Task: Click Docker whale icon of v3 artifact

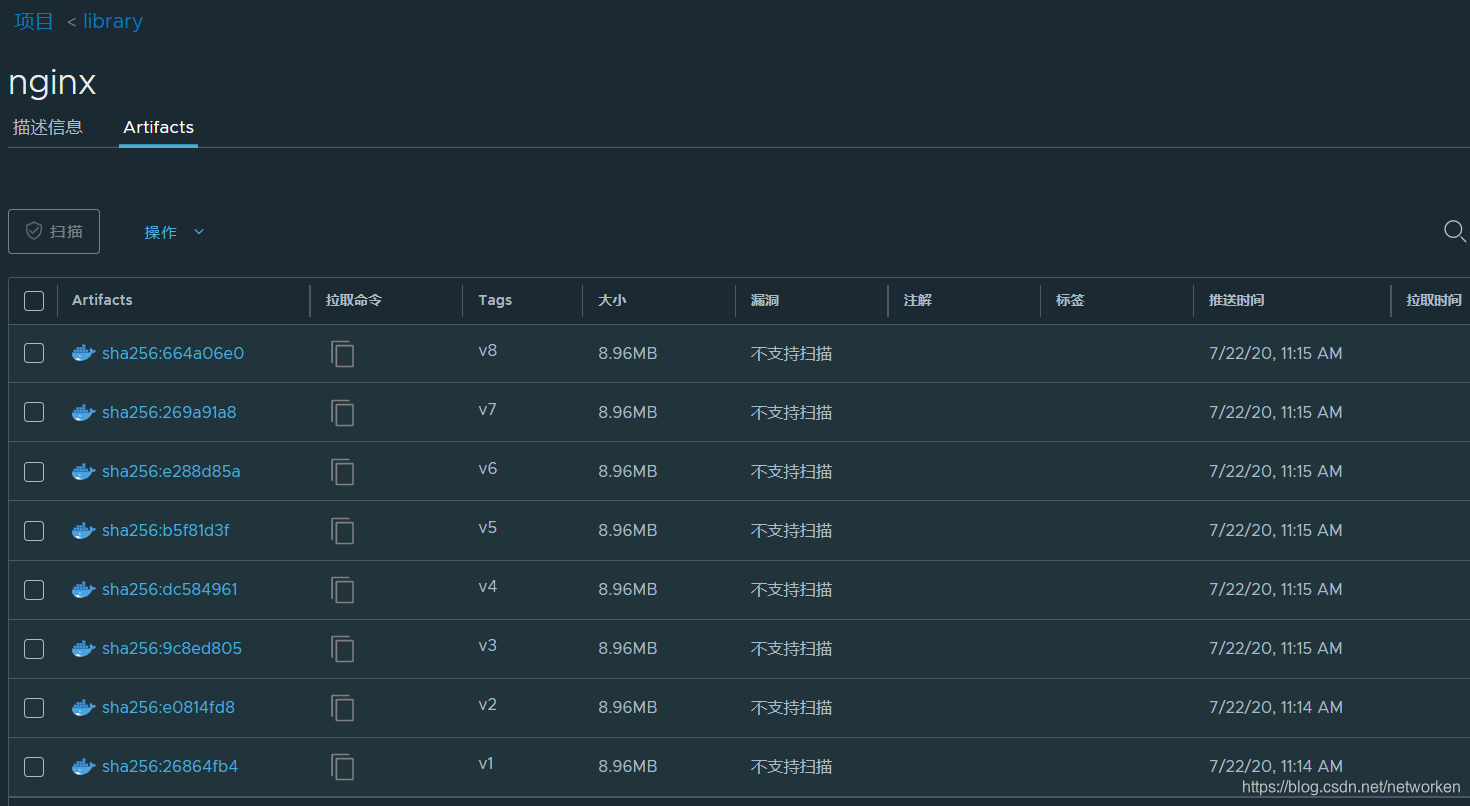Action: click(x=84, y=648)
